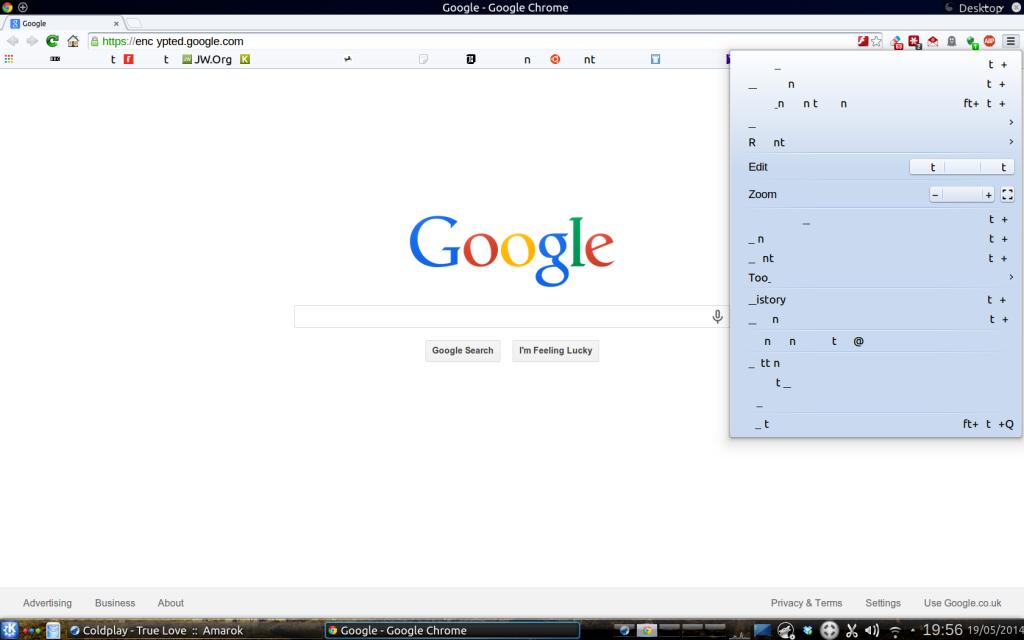Go to the home page icon

click(x=73, y=41)
